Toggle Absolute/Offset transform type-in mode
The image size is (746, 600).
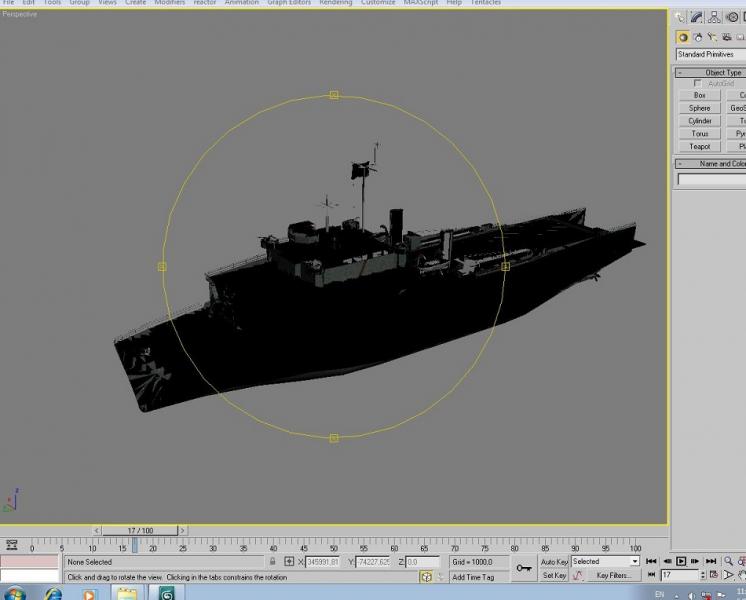[289, 562]
